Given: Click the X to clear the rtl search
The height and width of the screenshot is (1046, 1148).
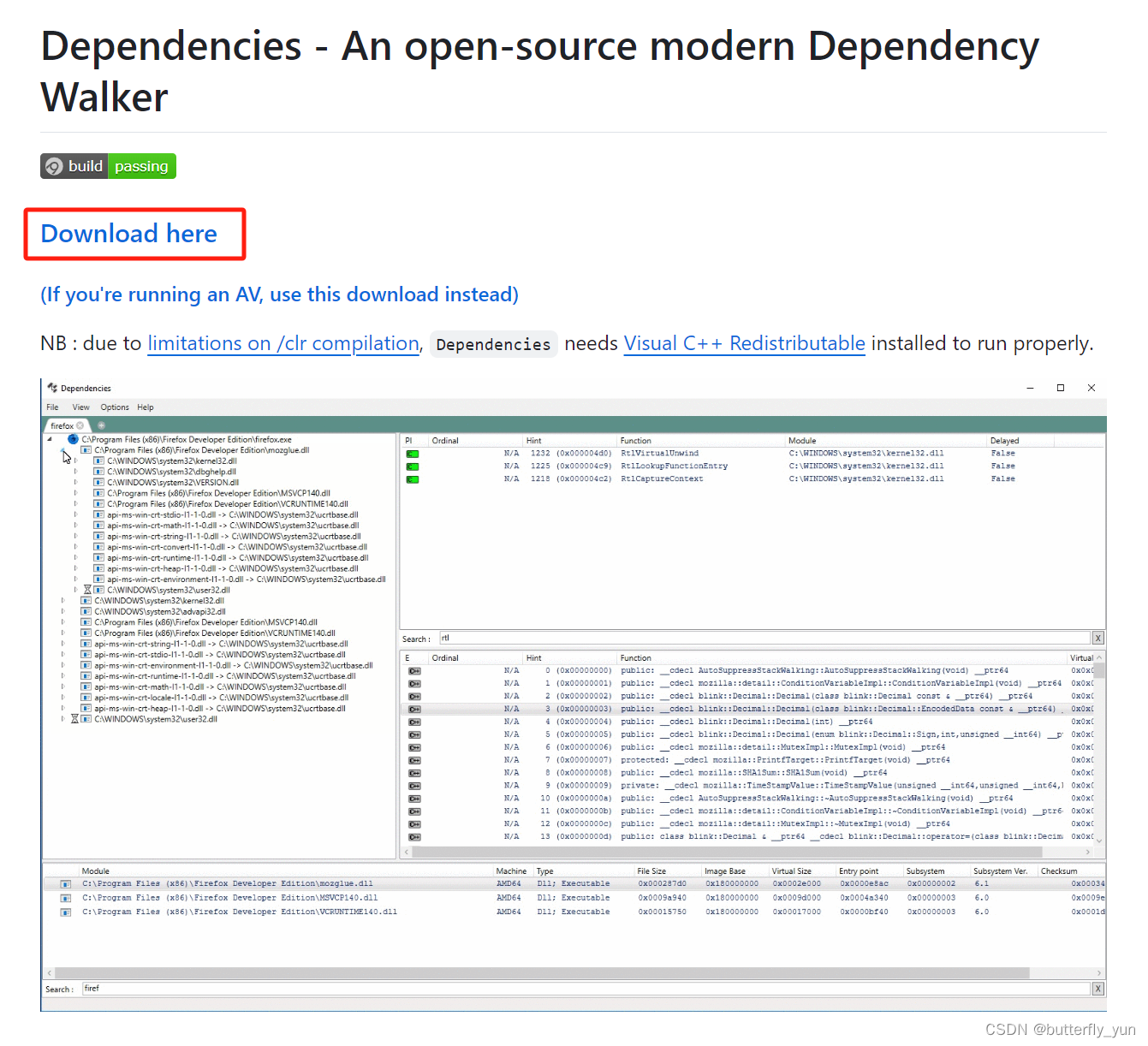Looking at the screenshot, I should [1097, 638].
